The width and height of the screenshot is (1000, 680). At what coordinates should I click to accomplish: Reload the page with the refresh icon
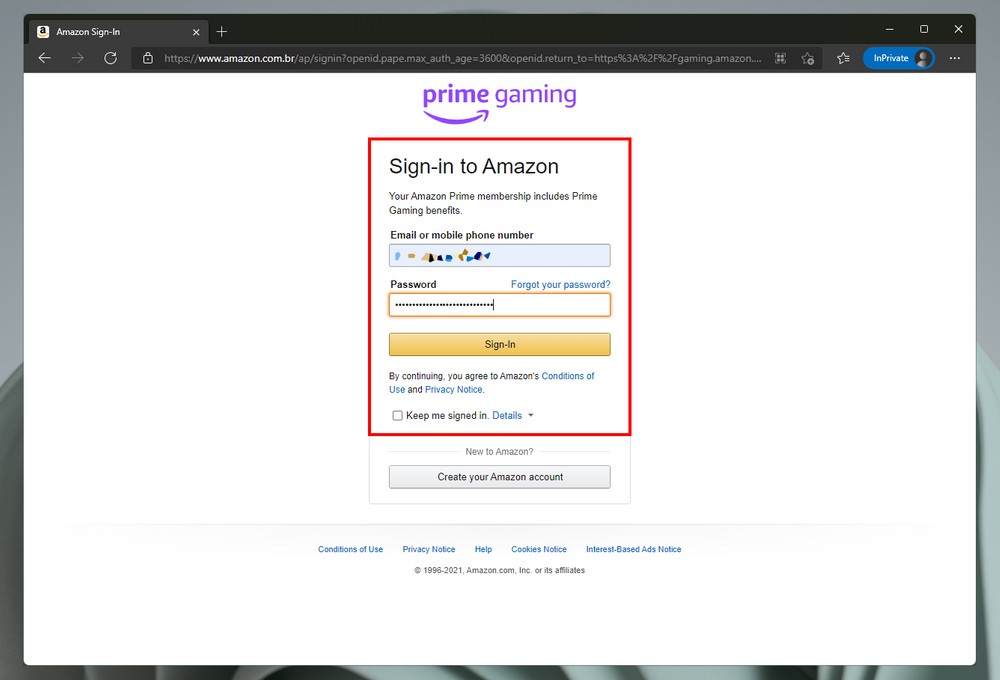(x=110, y=58)
